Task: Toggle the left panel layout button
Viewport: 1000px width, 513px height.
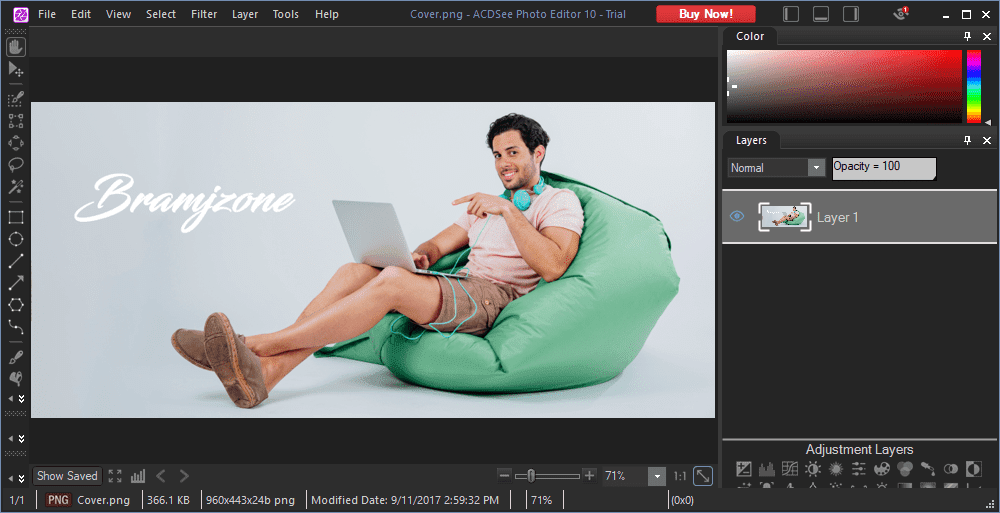Action: point(791,14)
